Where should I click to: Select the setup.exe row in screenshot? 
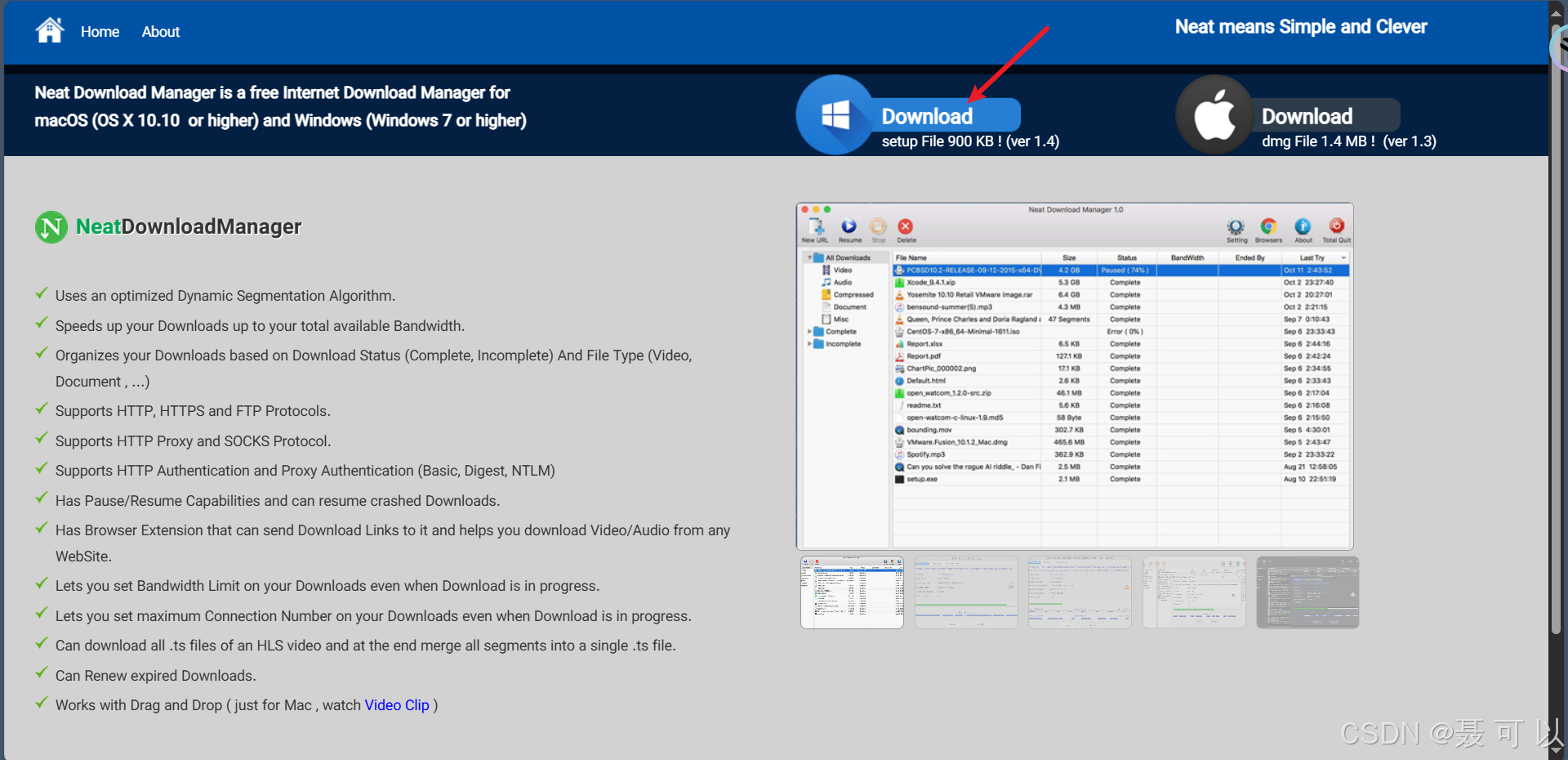click(x=1120, y=479)
